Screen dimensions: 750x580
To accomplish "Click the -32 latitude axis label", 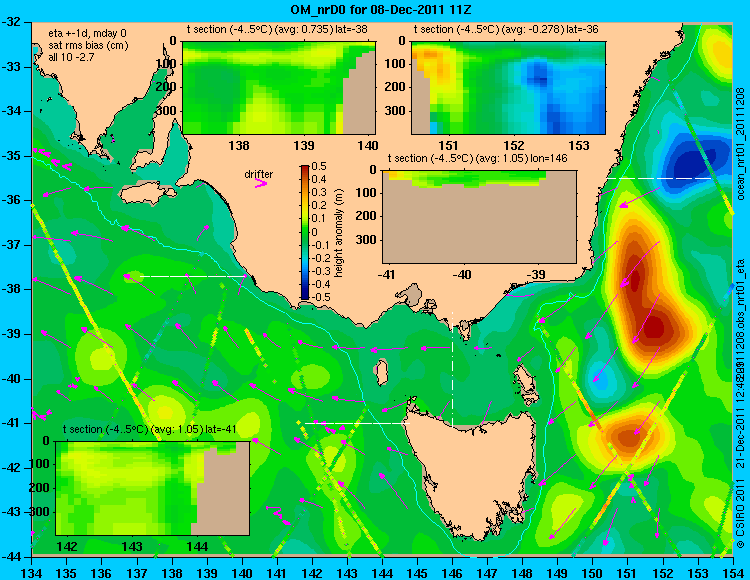I will coord(13,22).
